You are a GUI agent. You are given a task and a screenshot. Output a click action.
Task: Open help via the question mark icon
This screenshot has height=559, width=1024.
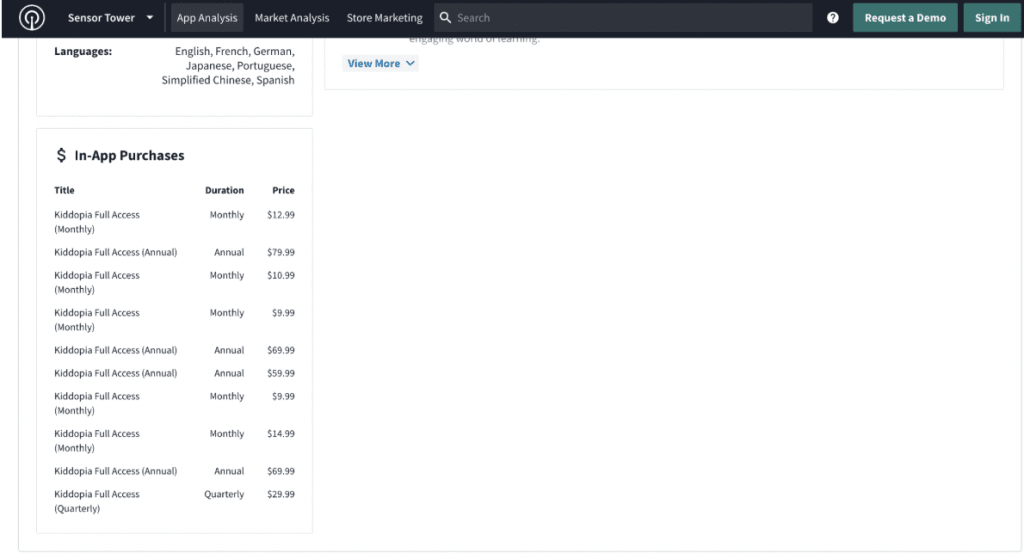[x=833, y=18]
